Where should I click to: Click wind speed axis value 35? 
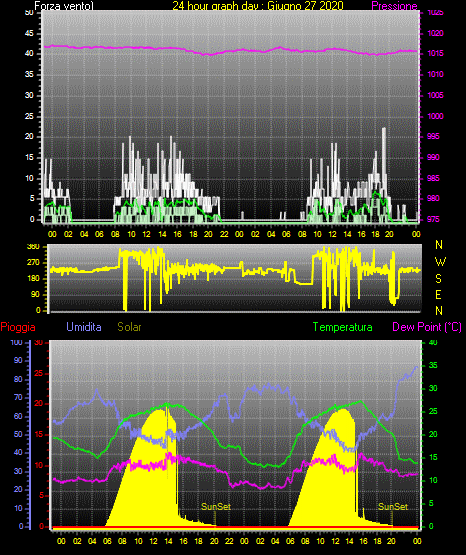click(x=29, y=74)
